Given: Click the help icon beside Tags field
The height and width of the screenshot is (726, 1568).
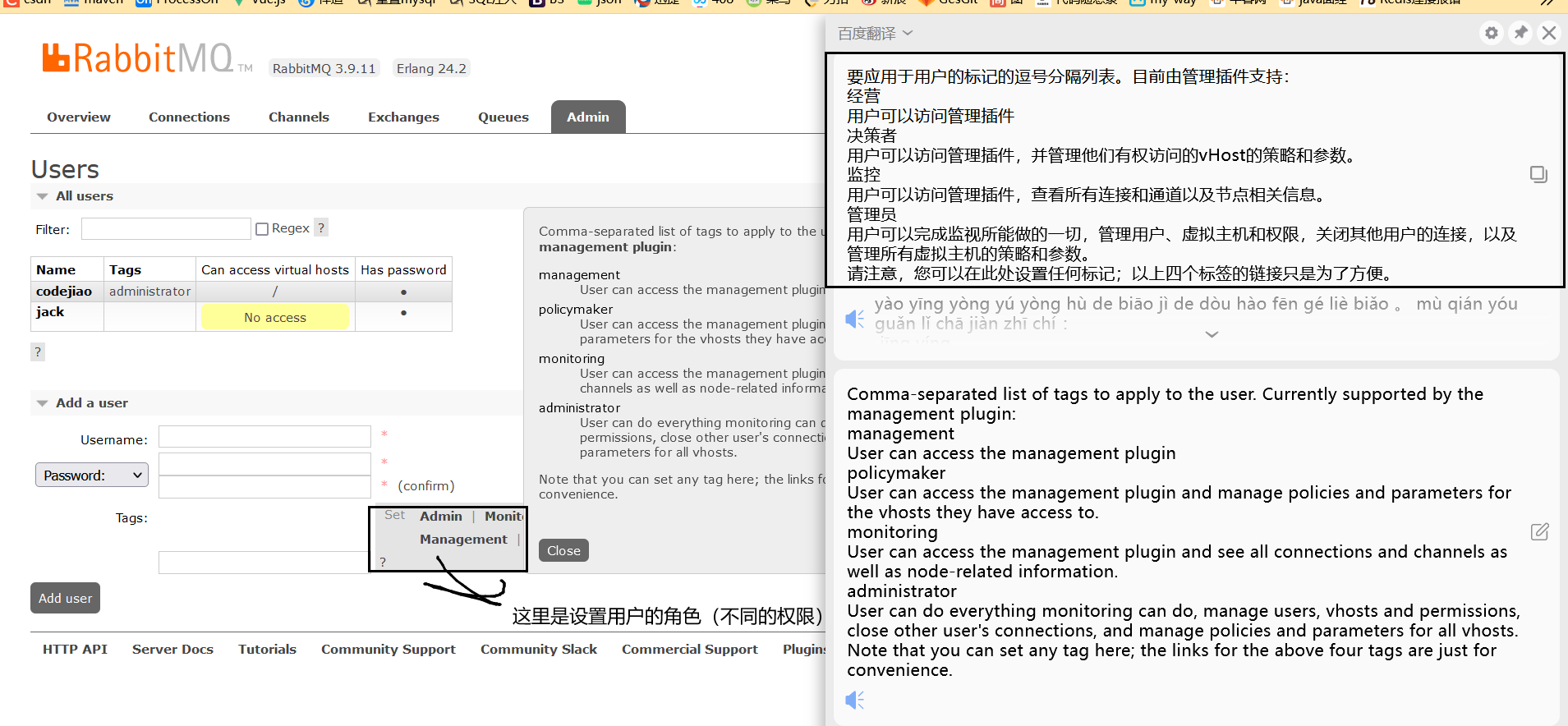Looking at the screenshot, I should (383, 562).
